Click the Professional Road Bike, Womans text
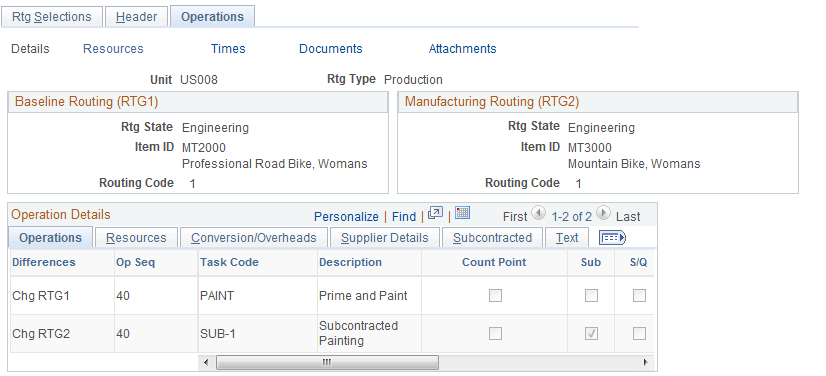The width and height of the screenshot is (826, 376). (x=274, y=164)
